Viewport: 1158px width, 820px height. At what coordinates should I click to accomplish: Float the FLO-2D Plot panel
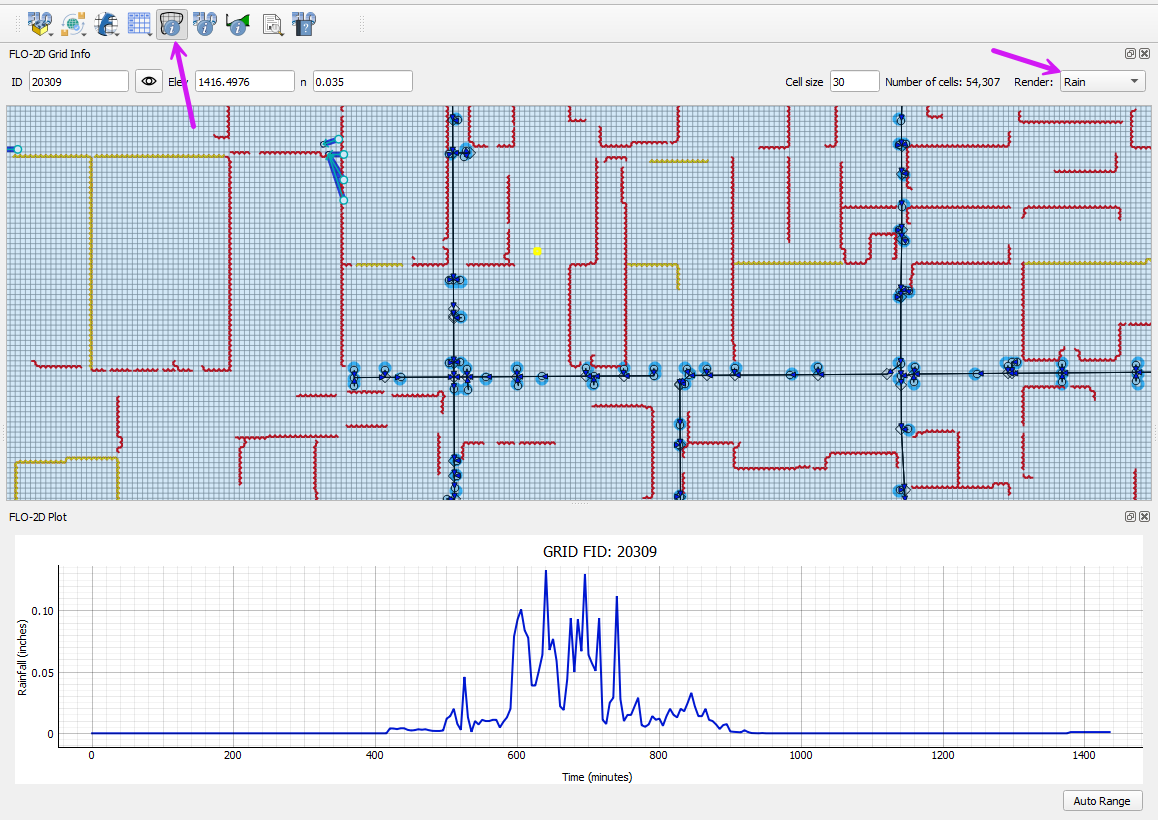click(x=1130, y=517)
